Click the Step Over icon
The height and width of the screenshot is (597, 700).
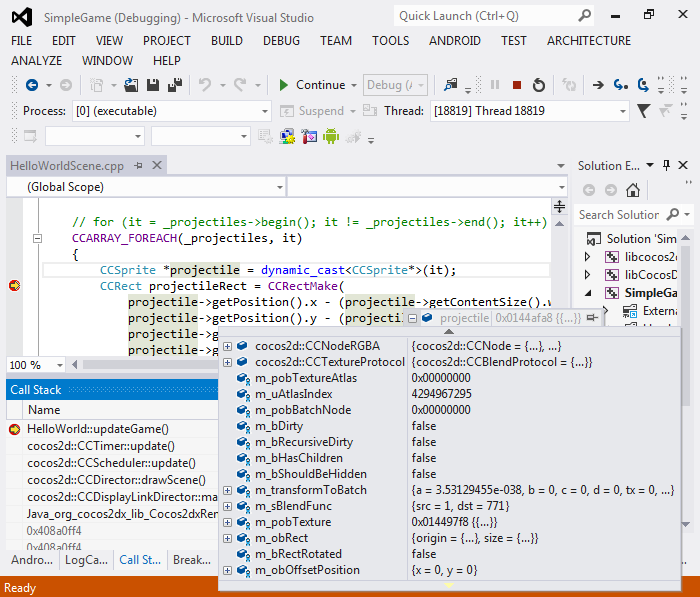tap(643, 85)
